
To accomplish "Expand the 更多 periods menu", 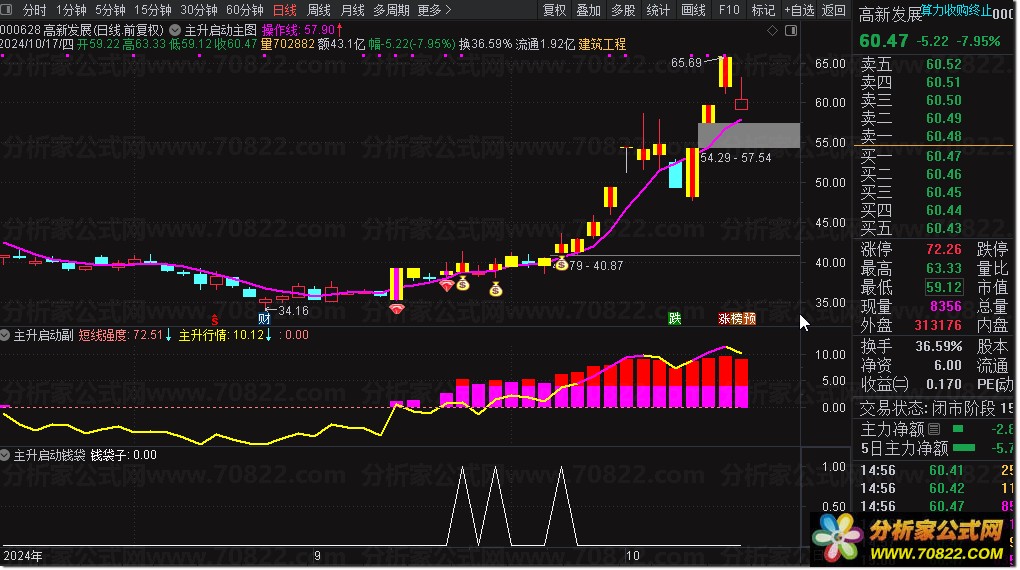I will pos(434,10).
